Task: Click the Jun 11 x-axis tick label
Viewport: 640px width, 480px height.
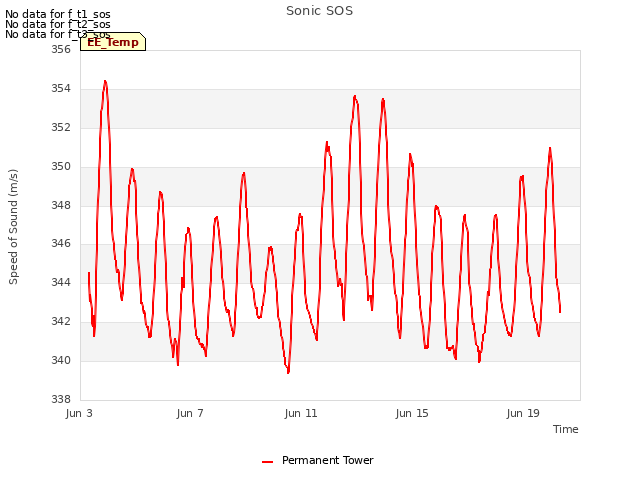Action: 301,413
